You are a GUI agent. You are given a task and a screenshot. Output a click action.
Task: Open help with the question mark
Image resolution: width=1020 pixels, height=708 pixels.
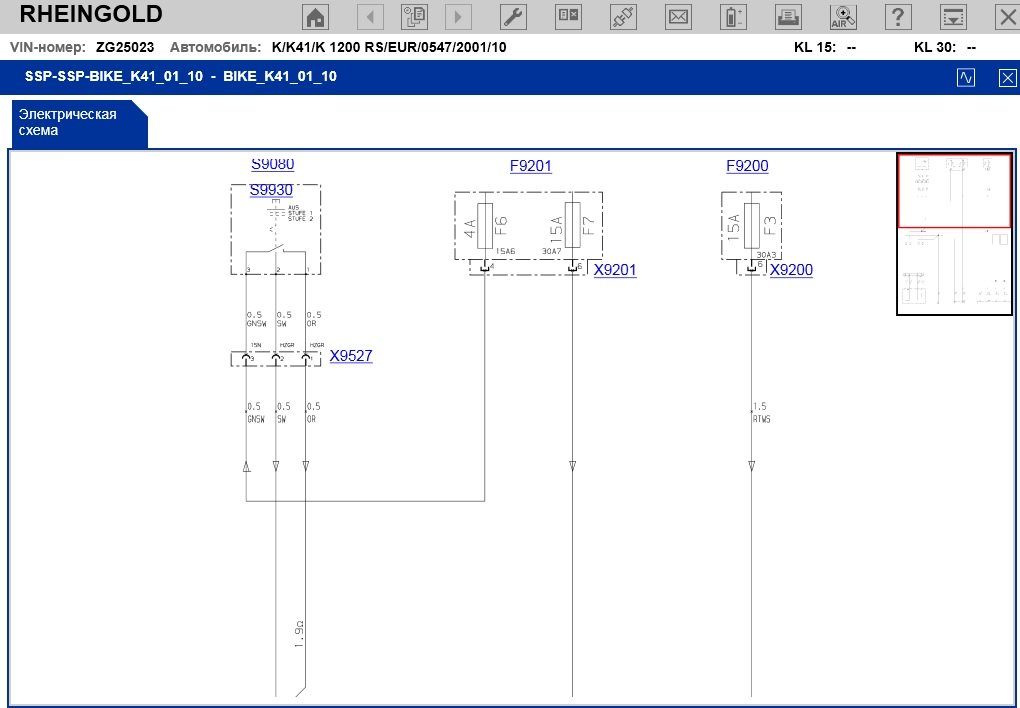pos(899,17)
